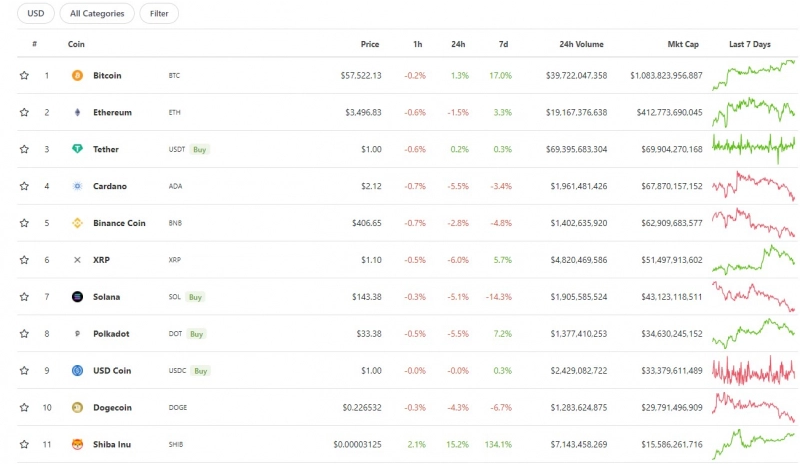The image size is (811, 470).
Task: Click the Bitcoin coin logo icon
Action: coord(77,75)
